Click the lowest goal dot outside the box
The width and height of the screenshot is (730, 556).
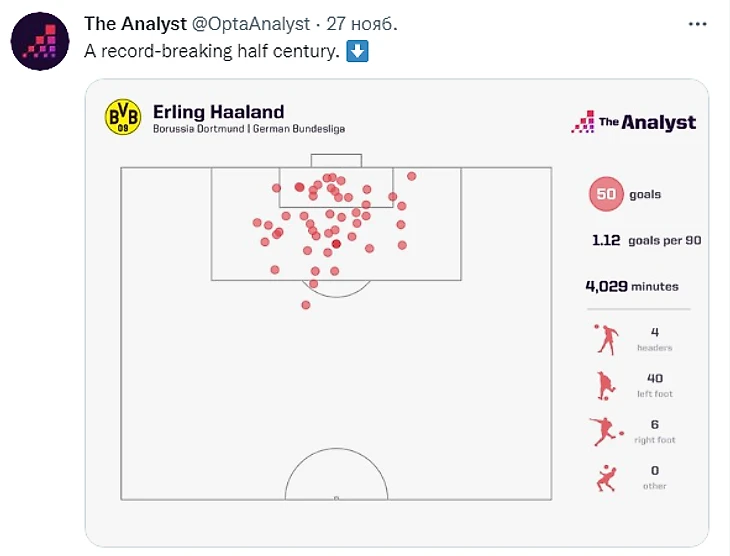[x=306, y=305]
